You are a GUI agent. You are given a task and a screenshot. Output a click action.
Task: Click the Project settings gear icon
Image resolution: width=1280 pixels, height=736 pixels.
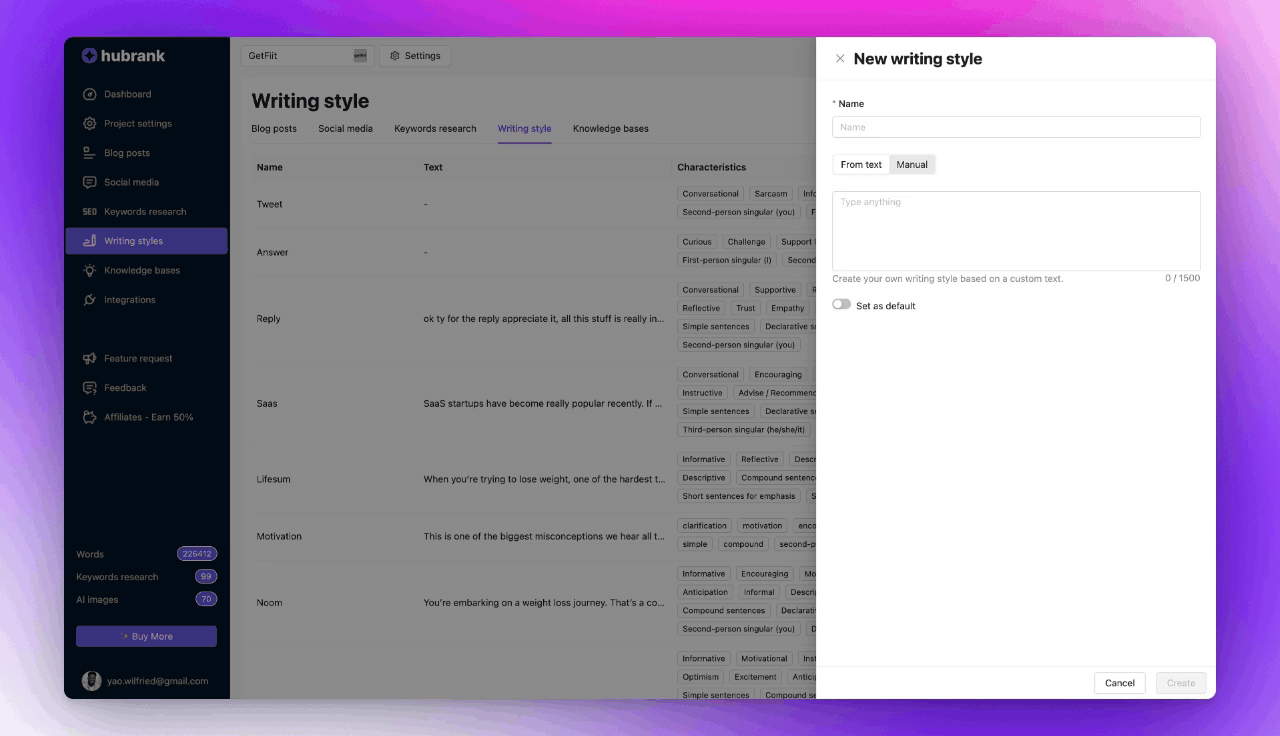90,124
